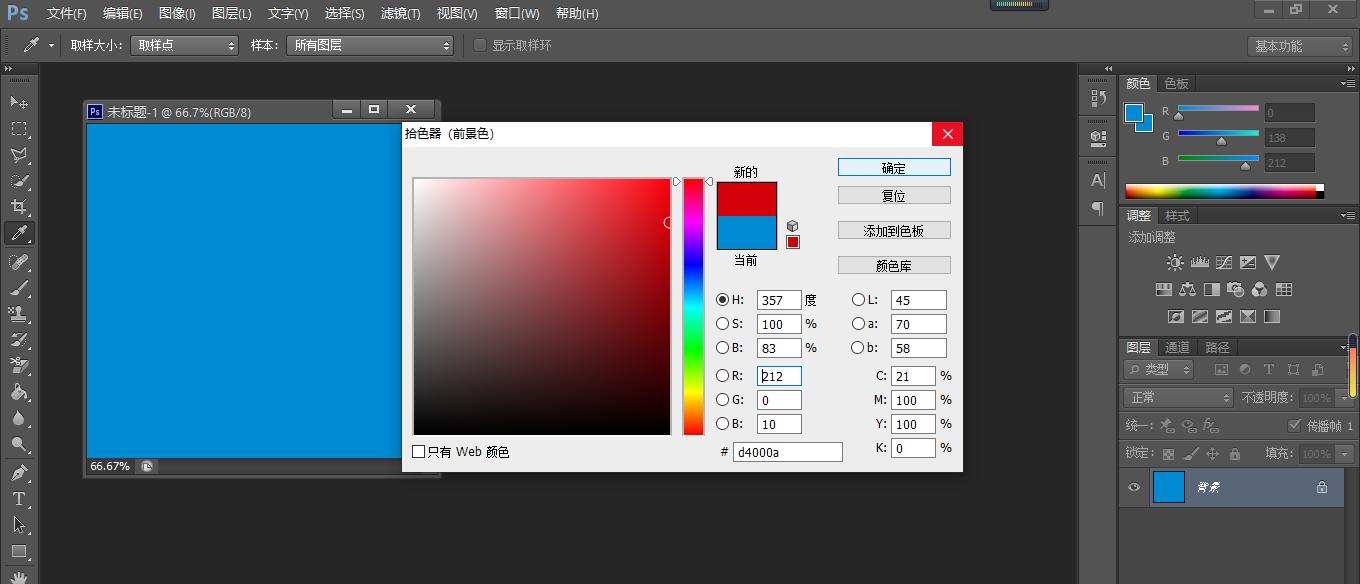
Task: Open the 取样大小 dropdown
Action: point(184,44)
